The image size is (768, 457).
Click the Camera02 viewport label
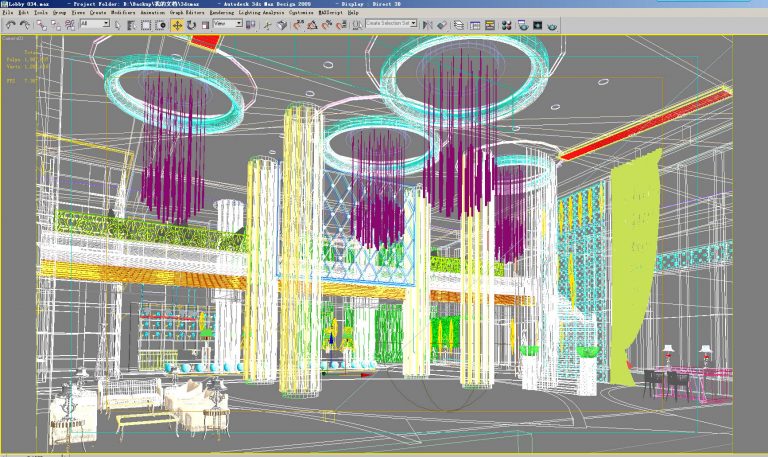pos(13,38)
